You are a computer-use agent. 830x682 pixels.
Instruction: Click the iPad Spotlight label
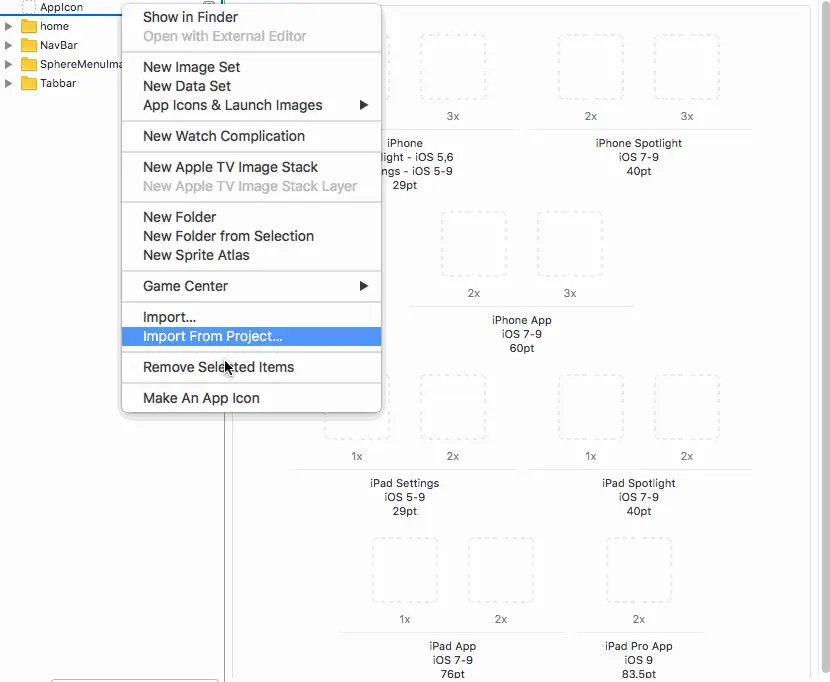(x=639, y=483)
